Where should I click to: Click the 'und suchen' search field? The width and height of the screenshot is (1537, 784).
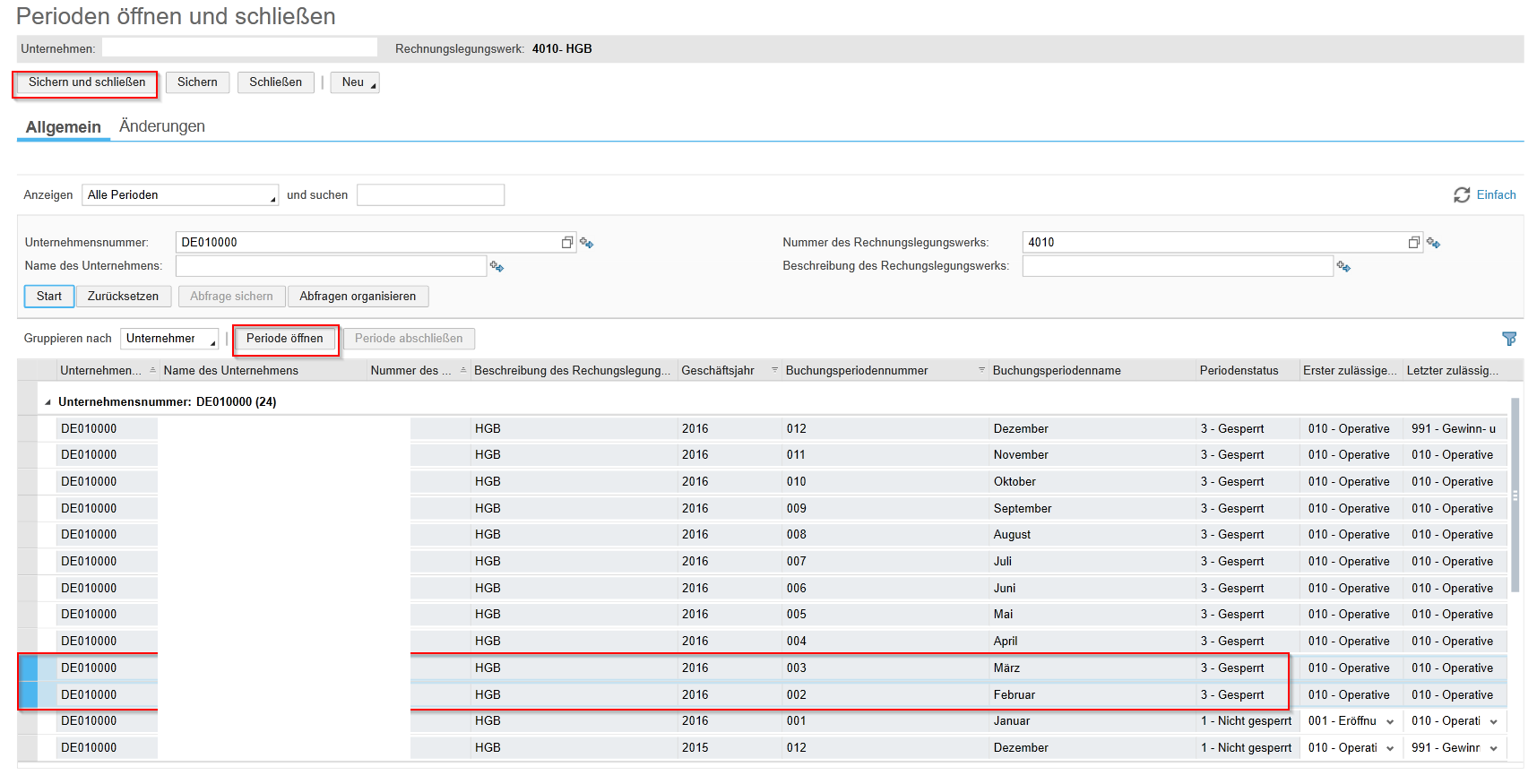click(x=430, y=194)
